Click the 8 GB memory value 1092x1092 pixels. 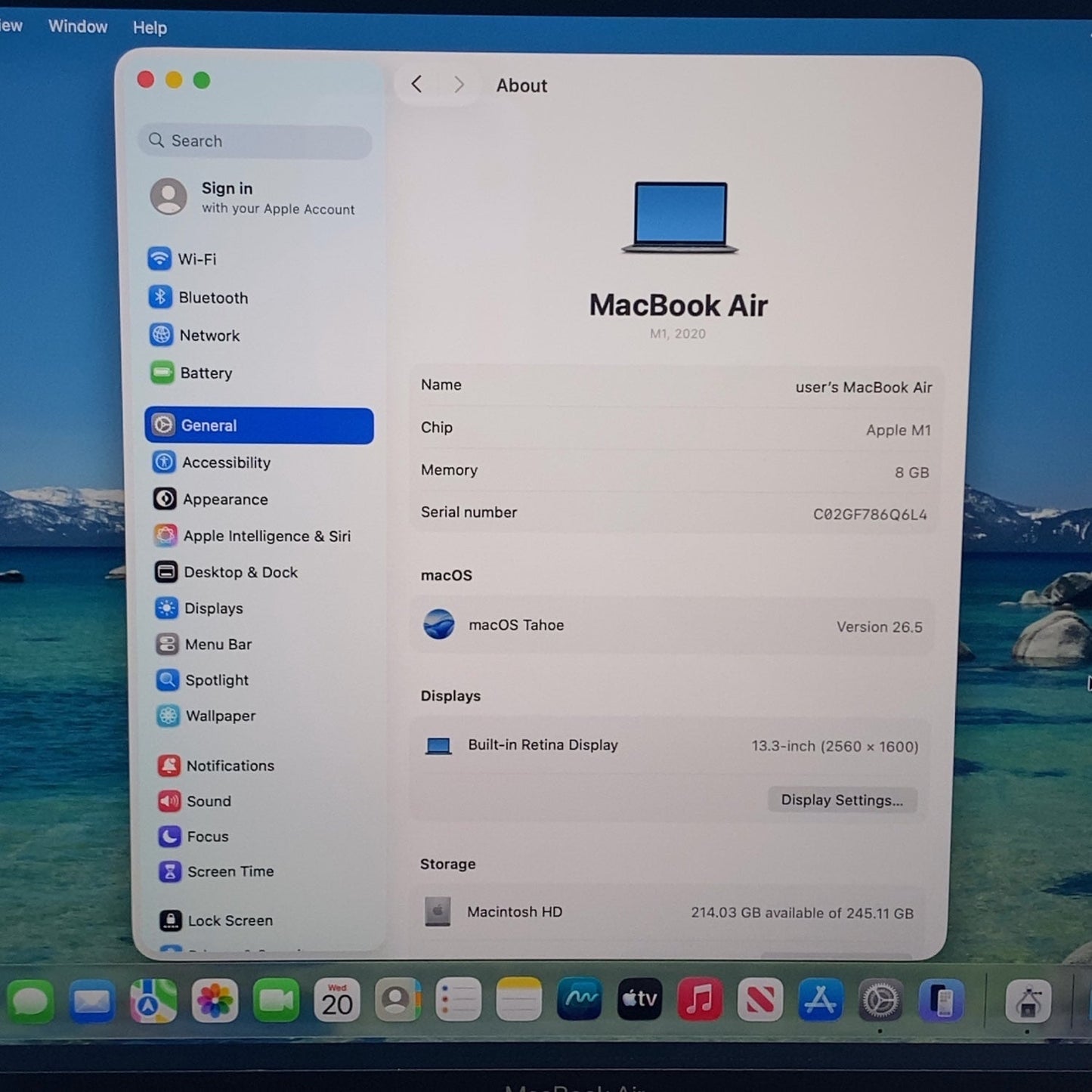[x=912, y=472]
